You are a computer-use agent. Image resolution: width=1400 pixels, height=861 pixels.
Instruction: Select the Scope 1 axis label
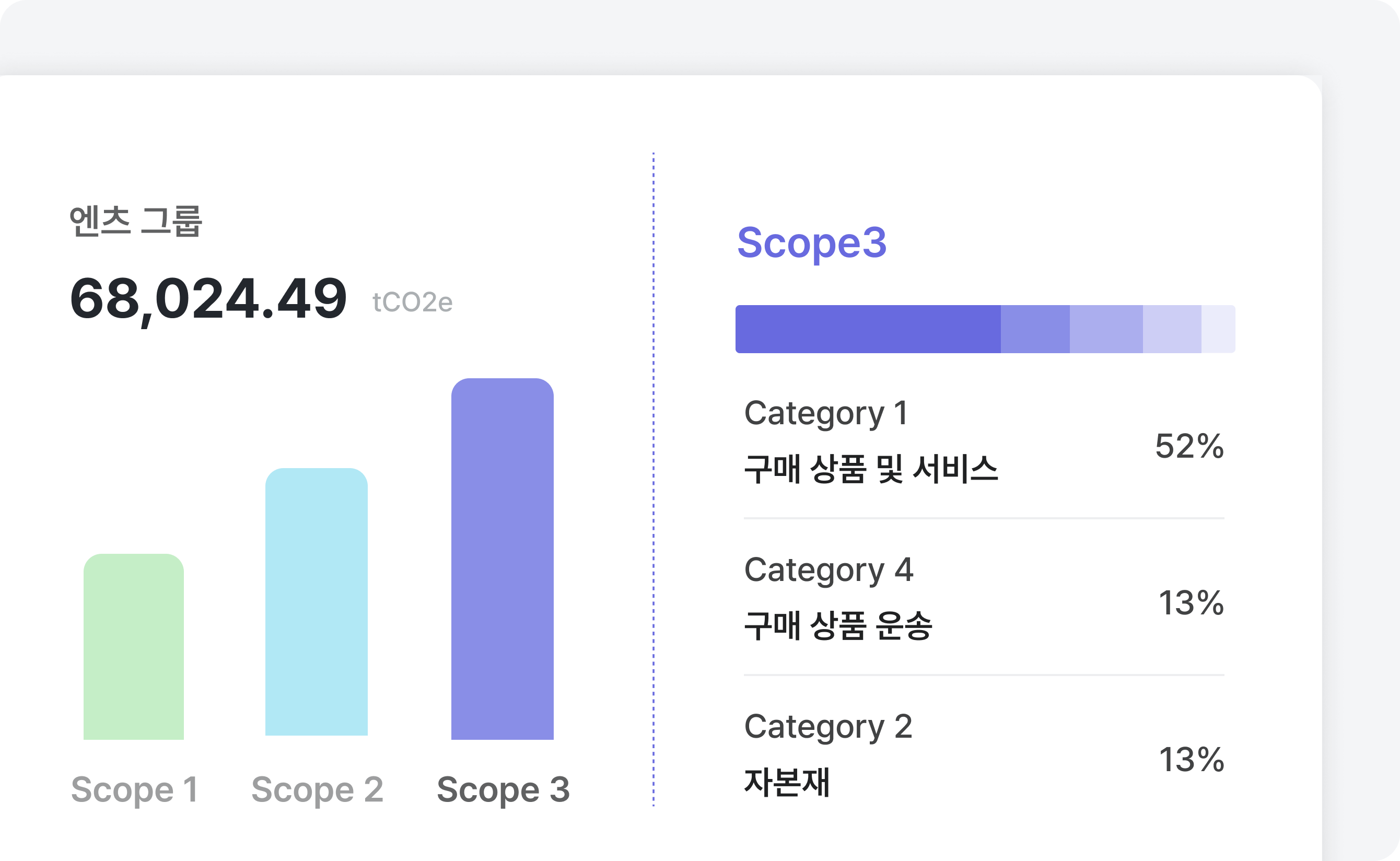point(134,789)
